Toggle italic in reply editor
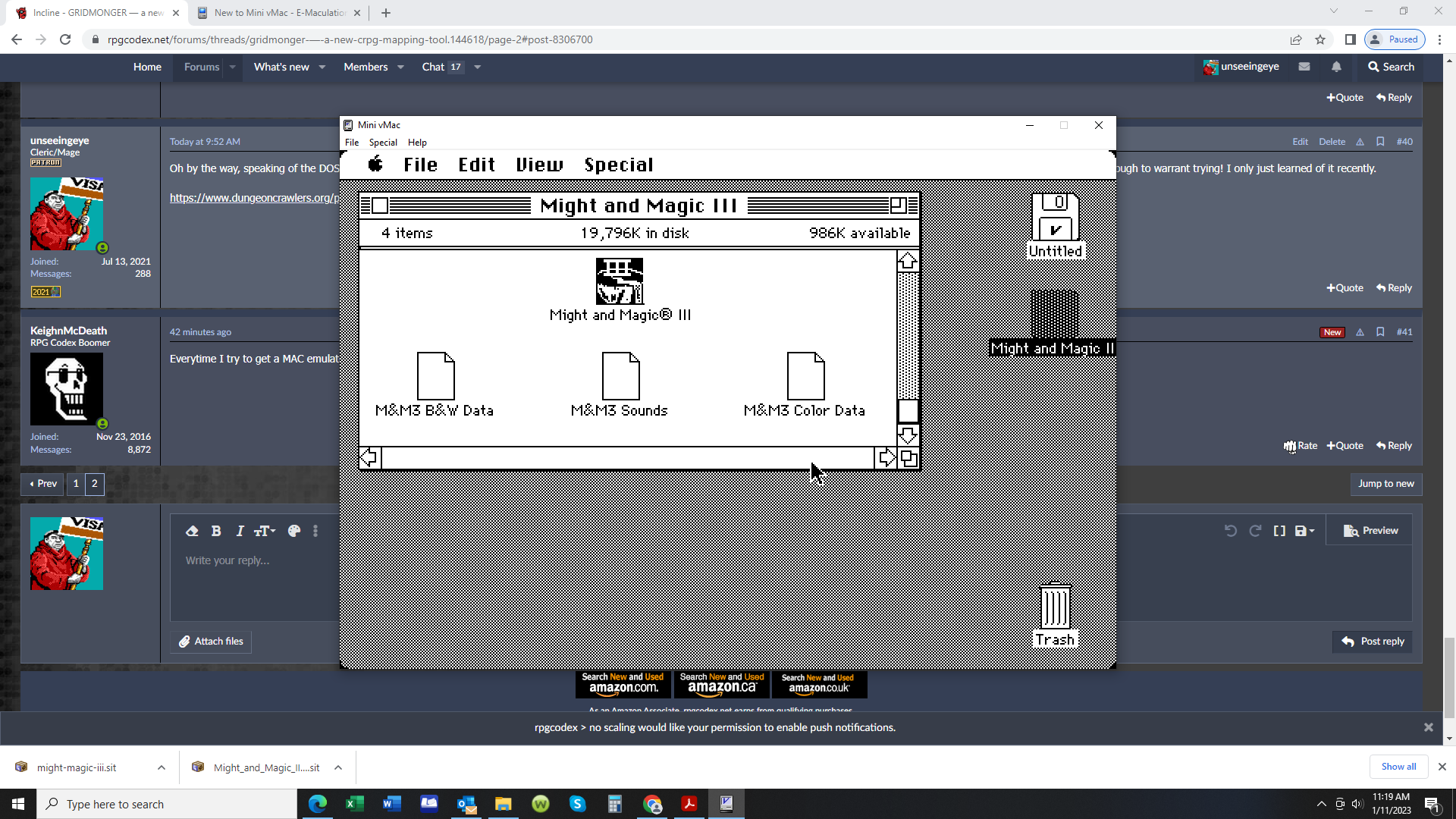This screenshot has width=1456, height=819. [240, 531]
